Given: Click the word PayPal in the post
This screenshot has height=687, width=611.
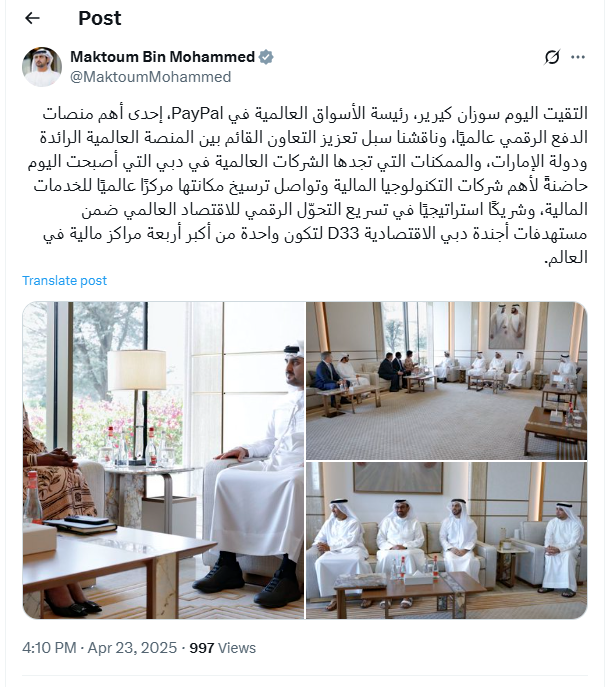Looking at the screenshot, I should coord(198,114).
